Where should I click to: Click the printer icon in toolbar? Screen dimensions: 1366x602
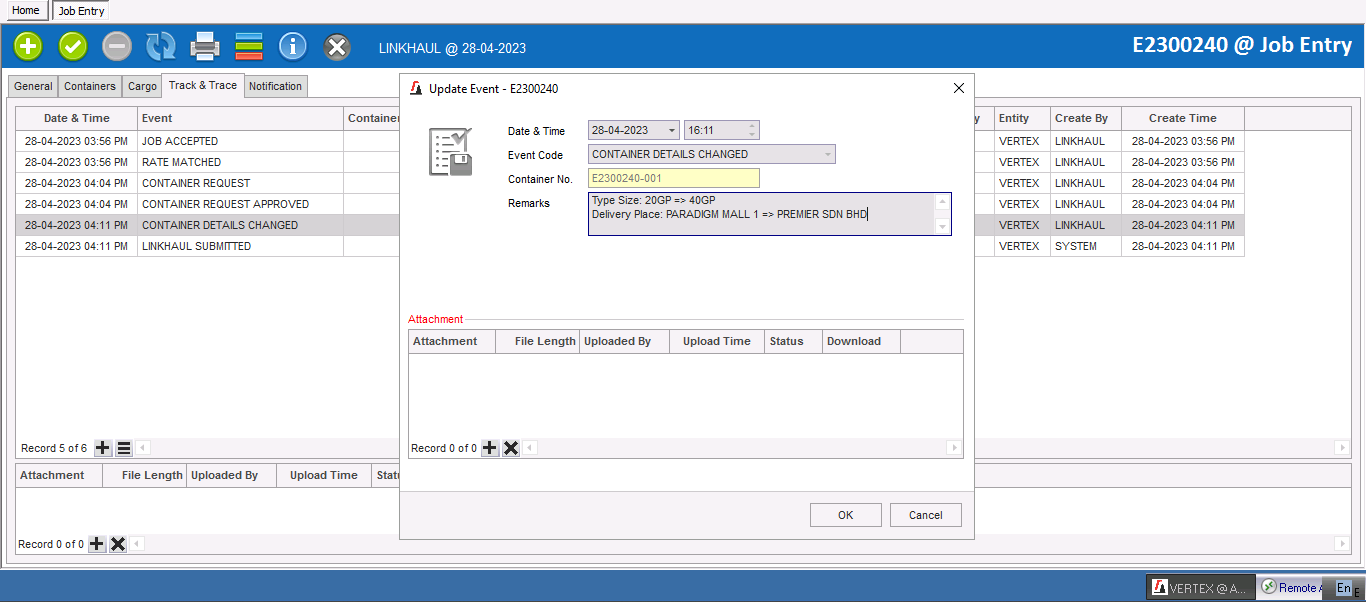(205, 46)
